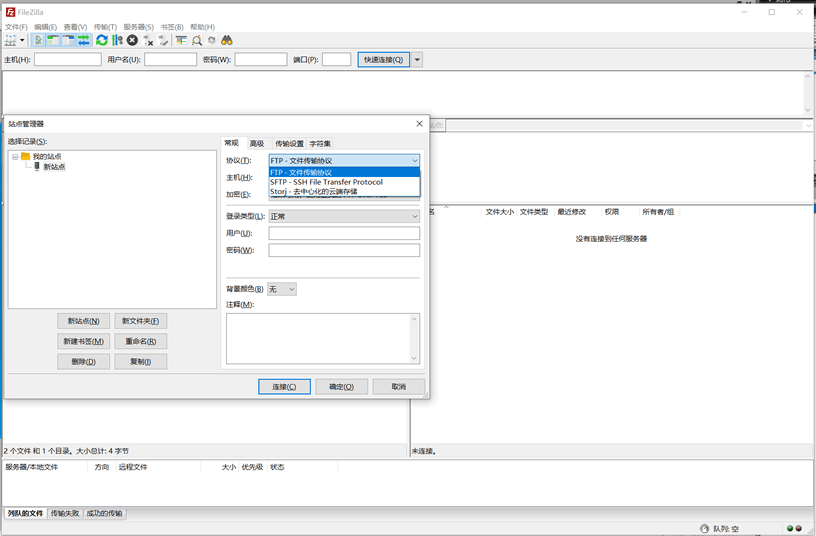The image size is (816, 536).
Task: Click the 密码(W) field in Site Manager
Action: coord(344,250)
